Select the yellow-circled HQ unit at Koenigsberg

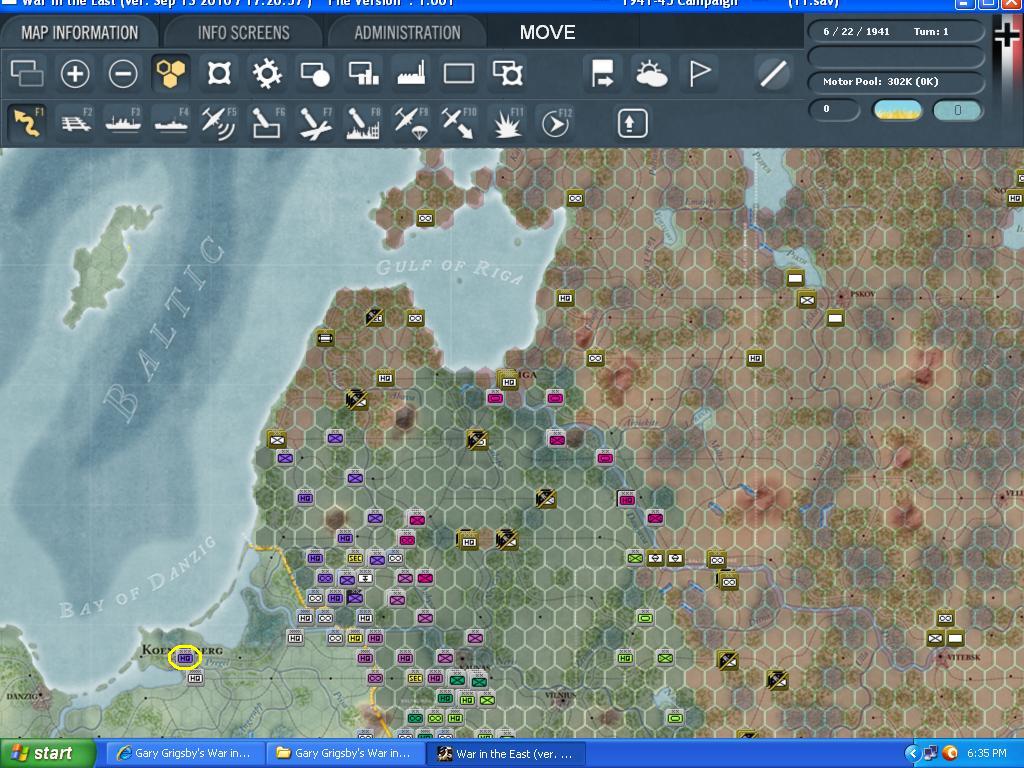pos(185,658)
